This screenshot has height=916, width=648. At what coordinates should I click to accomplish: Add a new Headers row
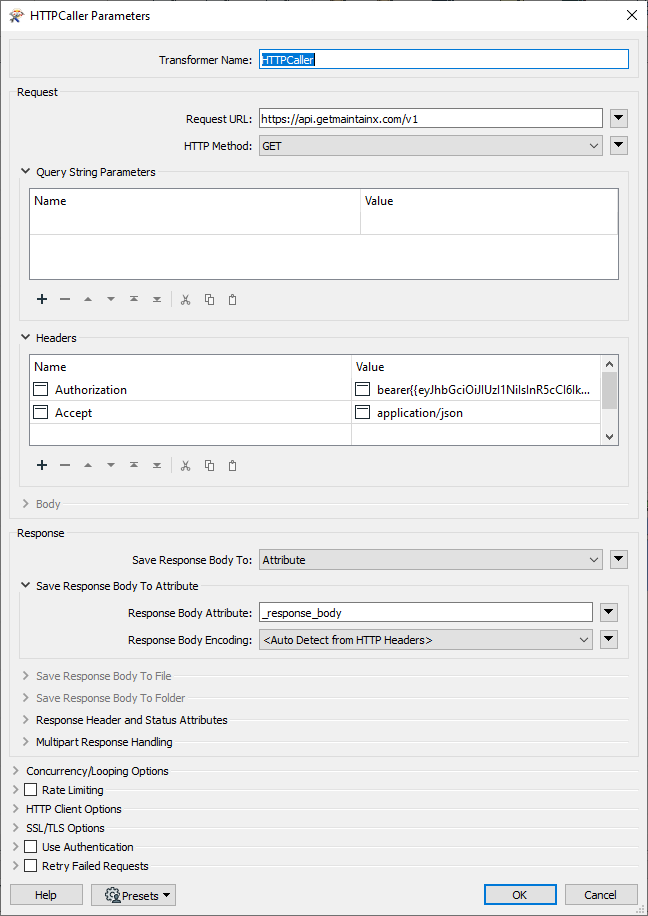point(41,465)
